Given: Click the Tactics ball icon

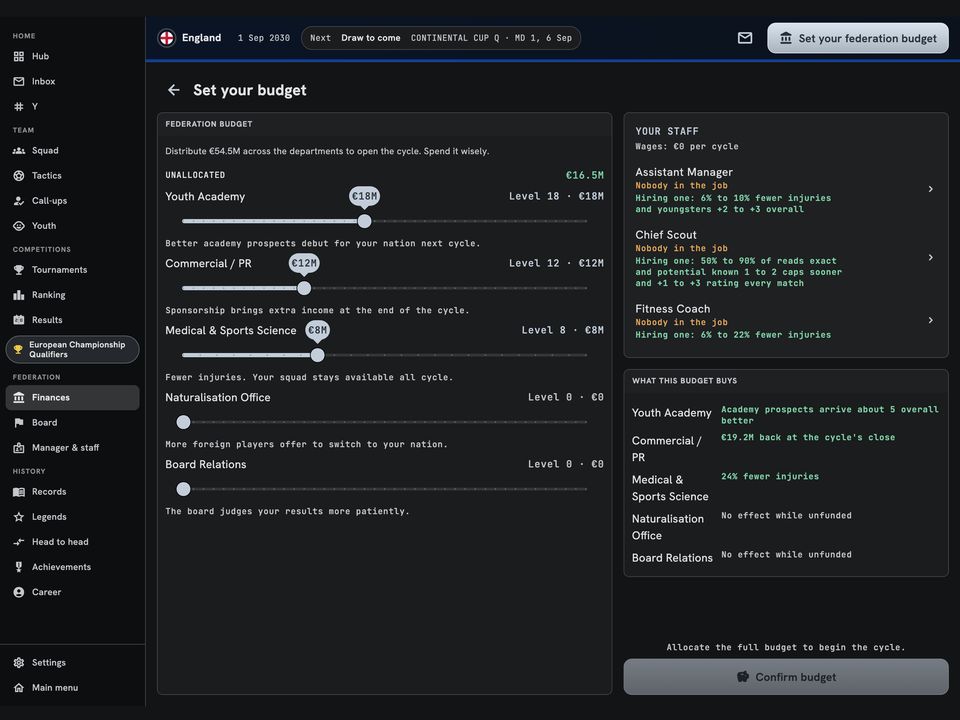Looking at the screenshot, I should tap(19, 176).
